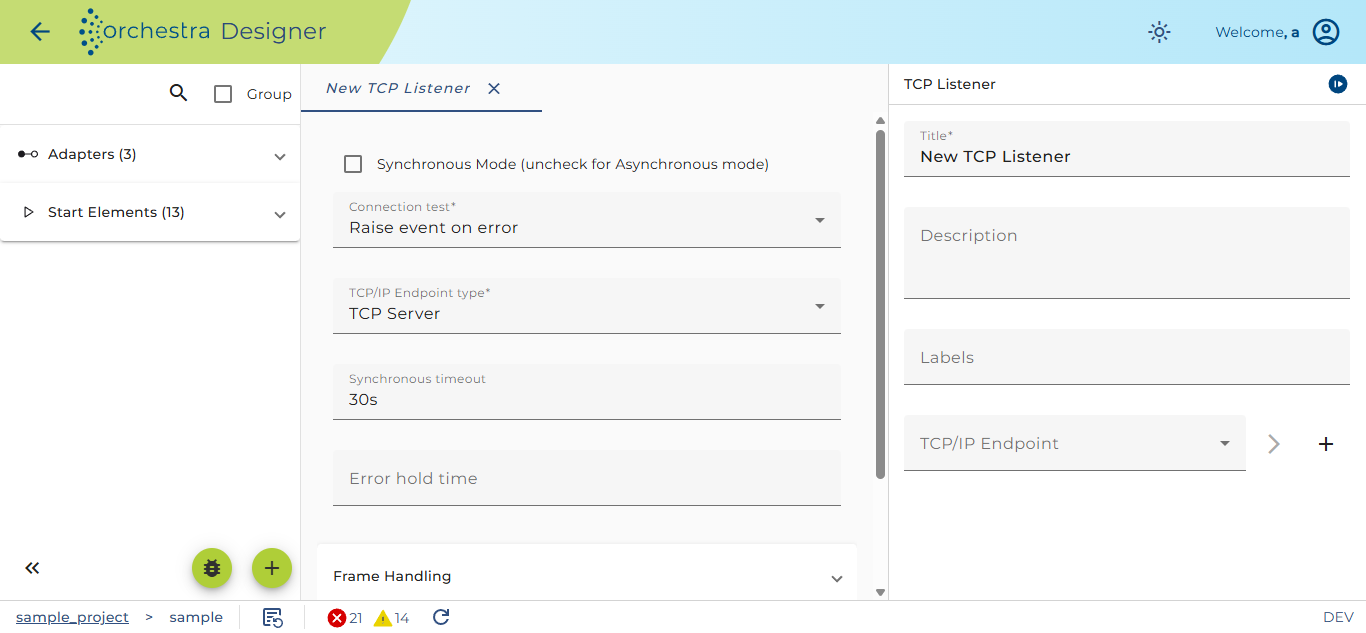The height and width of the screenshot is (633, 1366).
Task: Open the debug bug button
Action: pos(212,568)
